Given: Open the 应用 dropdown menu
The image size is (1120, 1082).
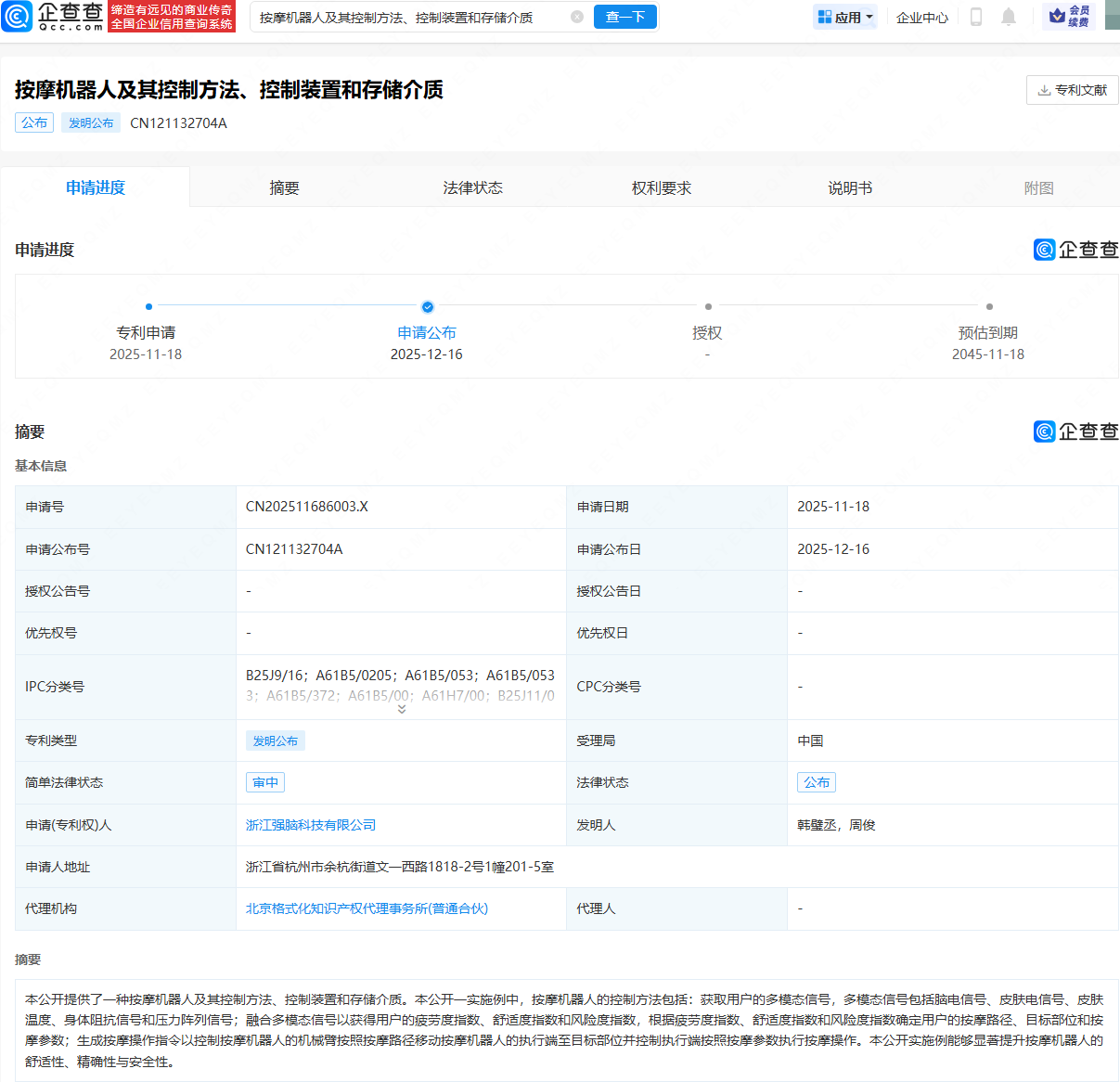Looking at the screenshot, I should (844, 17).
